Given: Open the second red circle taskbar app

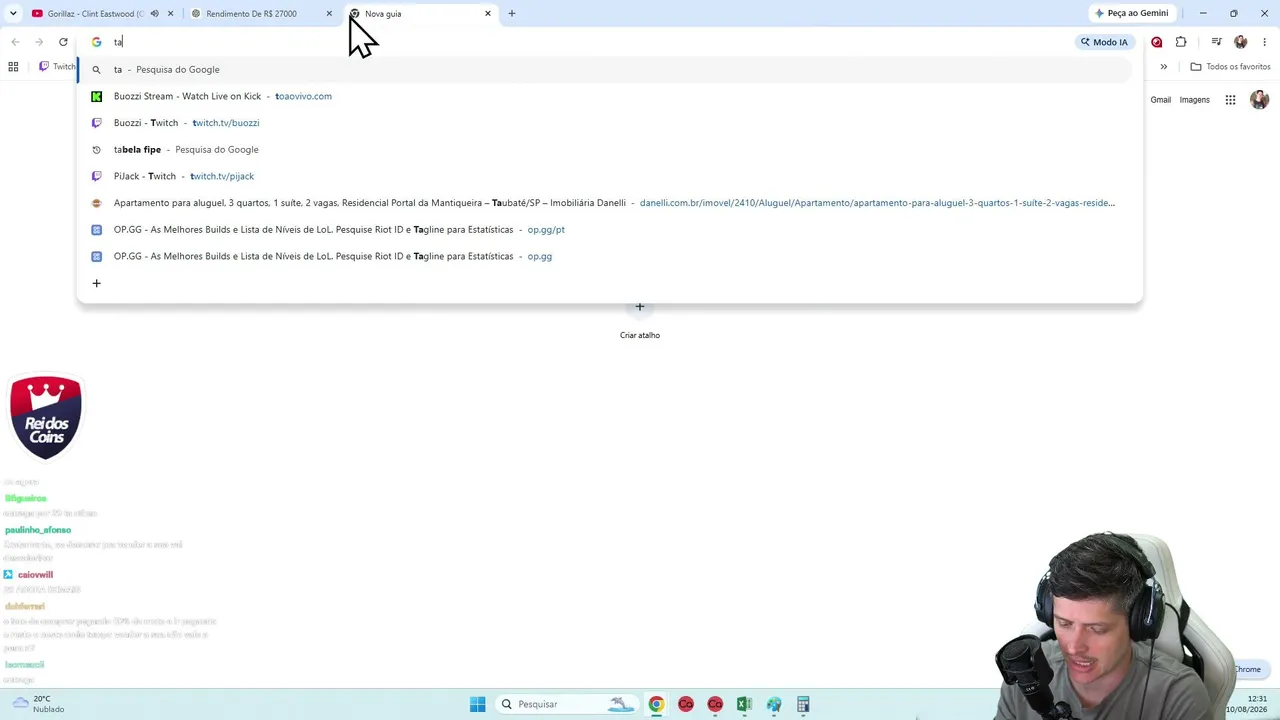Looking at the screenshot, I should point(715,704).
